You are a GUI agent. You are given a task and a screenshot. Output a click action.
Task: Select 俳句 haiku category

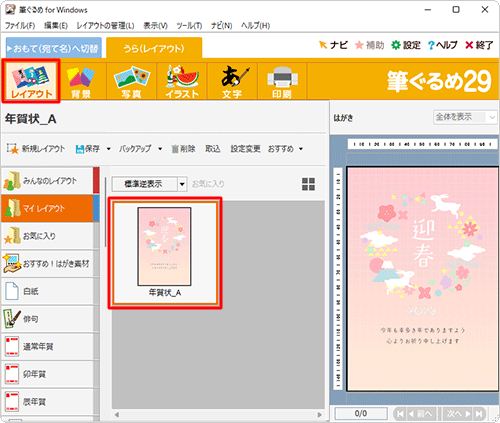(50, 319)
